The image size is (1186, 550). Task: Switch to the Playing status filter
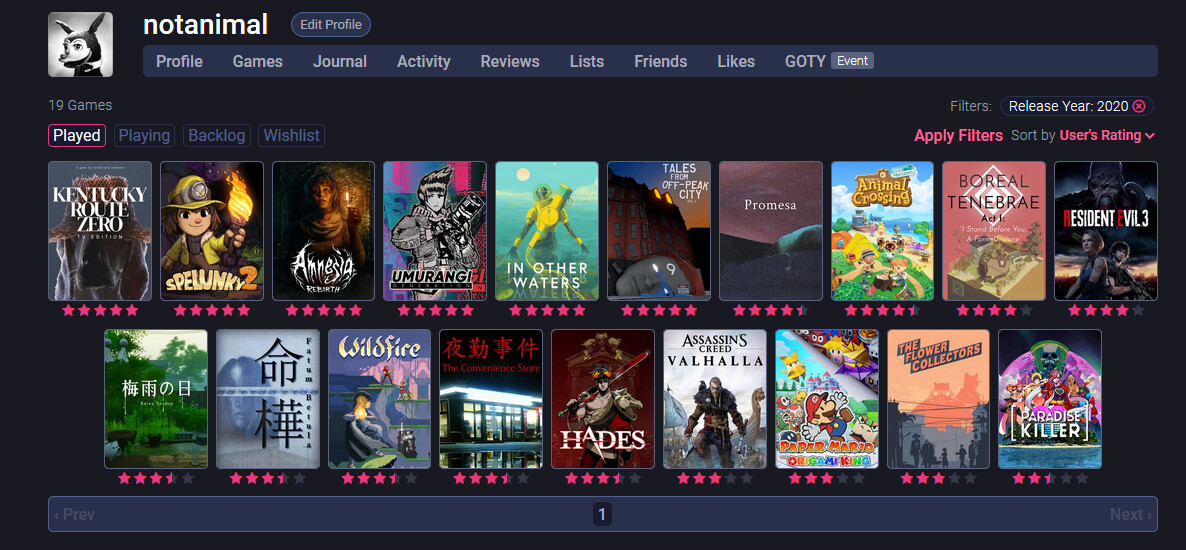tap(144, 135)
